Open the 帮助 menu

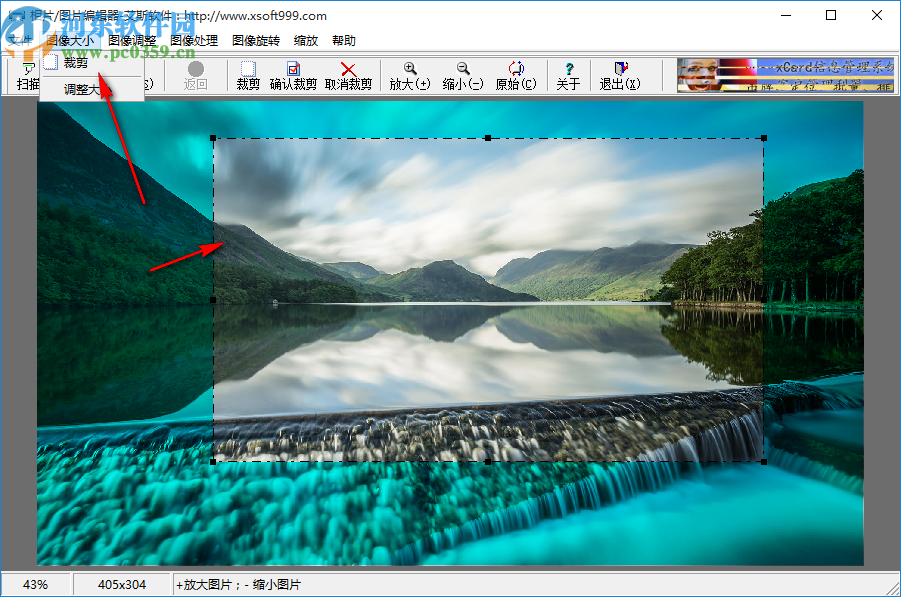pyautogui.click(x=344, y=41)
